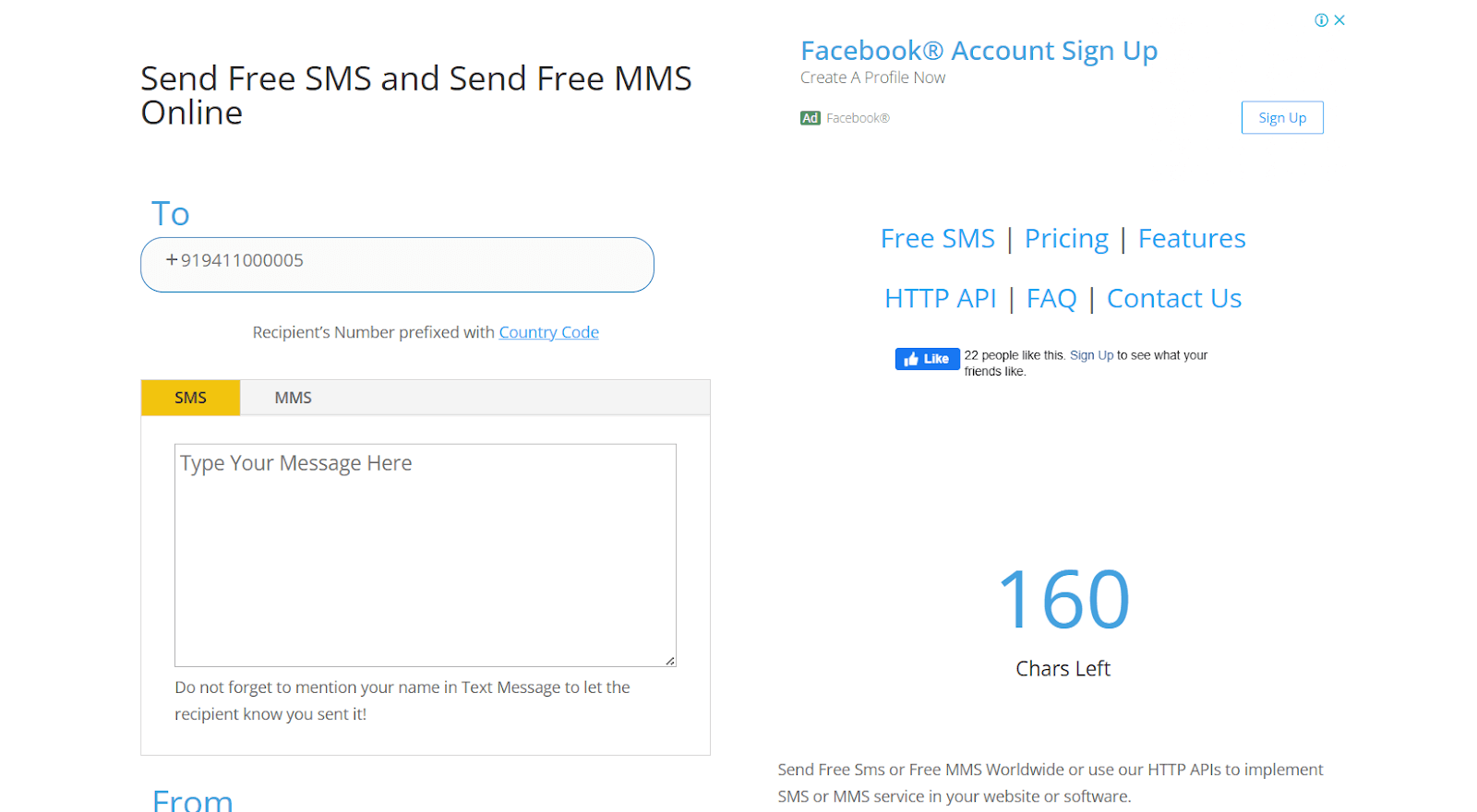Screen dimensions: 1477x812
Task: Click the Facebook Account Sign Up headline
Action: pyautogui.click(x=979, y=51)
